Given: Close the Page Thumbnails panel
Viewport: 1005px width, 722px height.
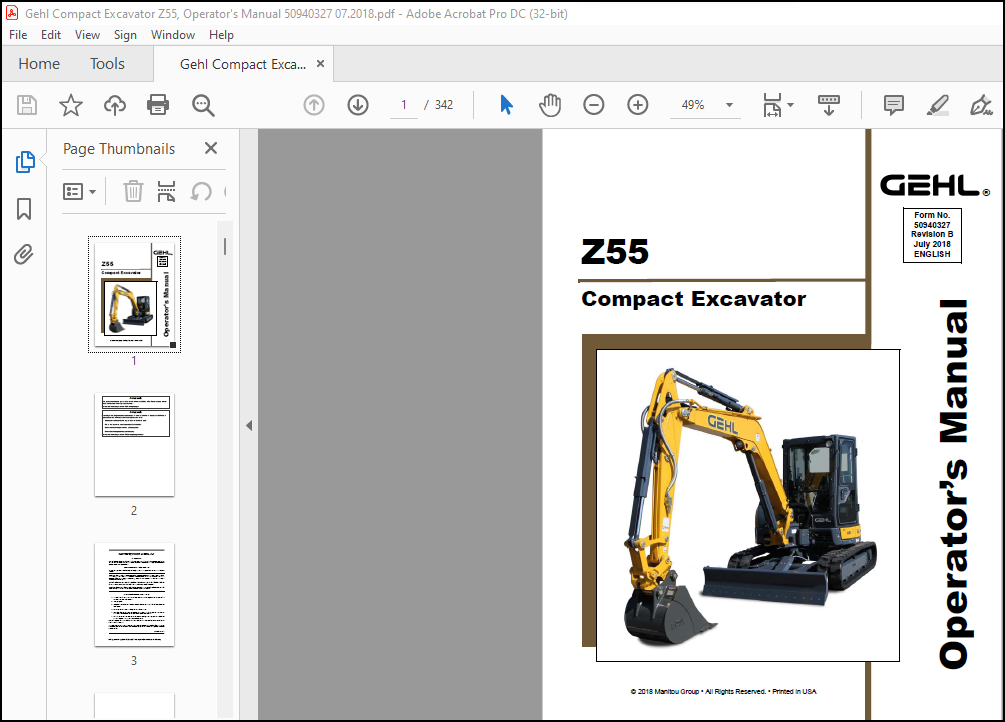Looking at the screenshot, I should 211,148.
